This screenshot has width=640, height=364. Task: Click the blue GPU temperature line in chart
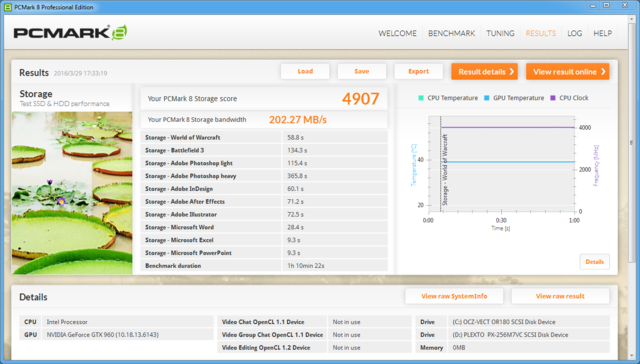pos(508,162)
